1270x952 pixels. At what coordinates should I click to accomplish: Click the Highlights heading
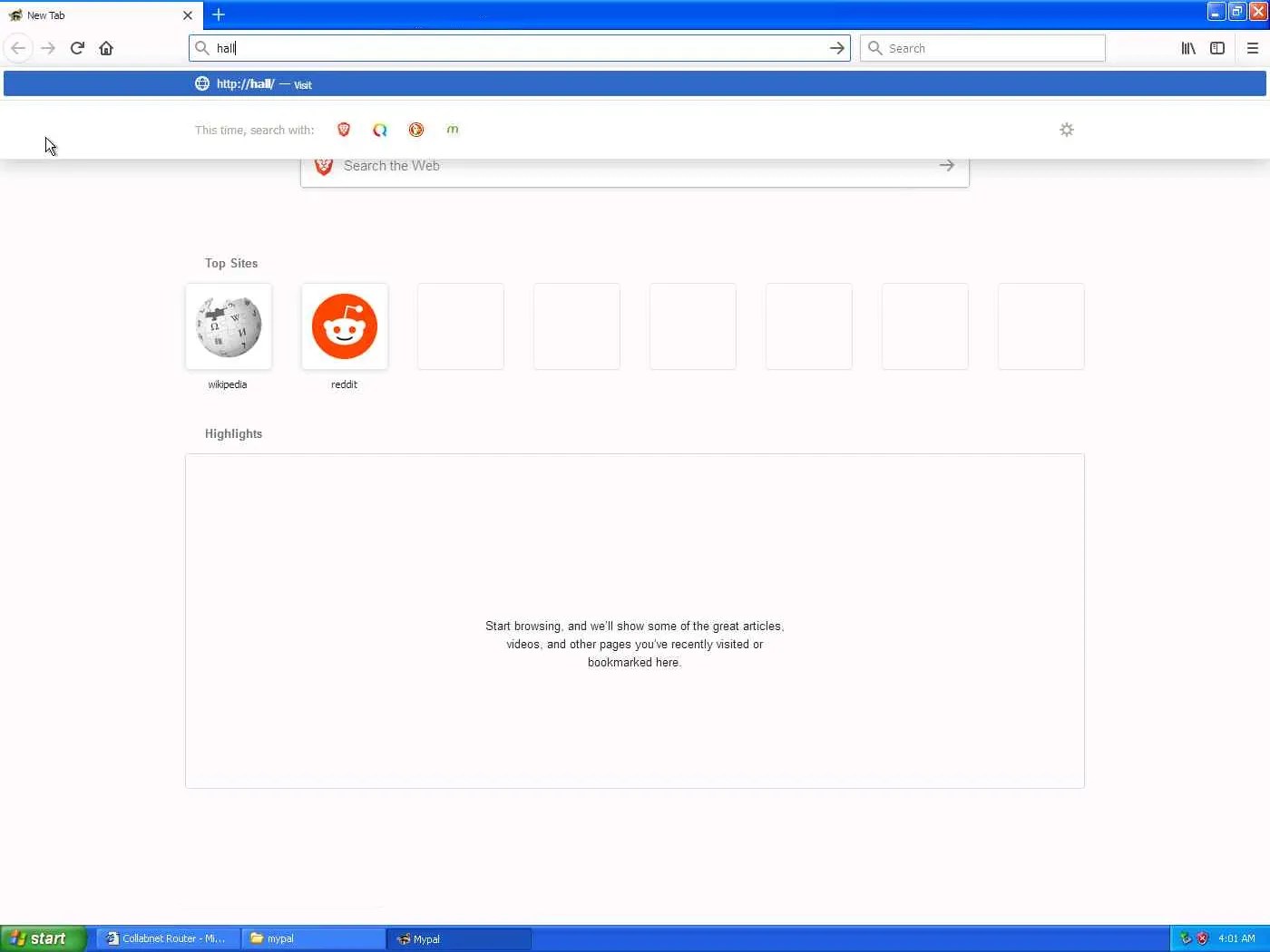coord(233,433)
